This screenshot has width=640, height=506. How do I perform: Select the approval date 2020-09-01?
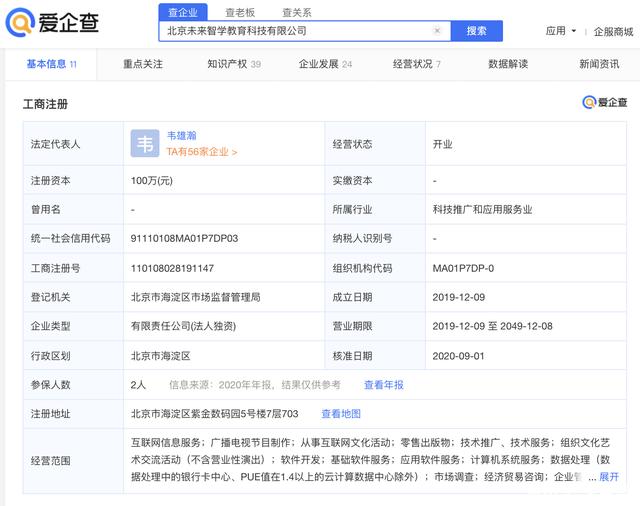458,356
